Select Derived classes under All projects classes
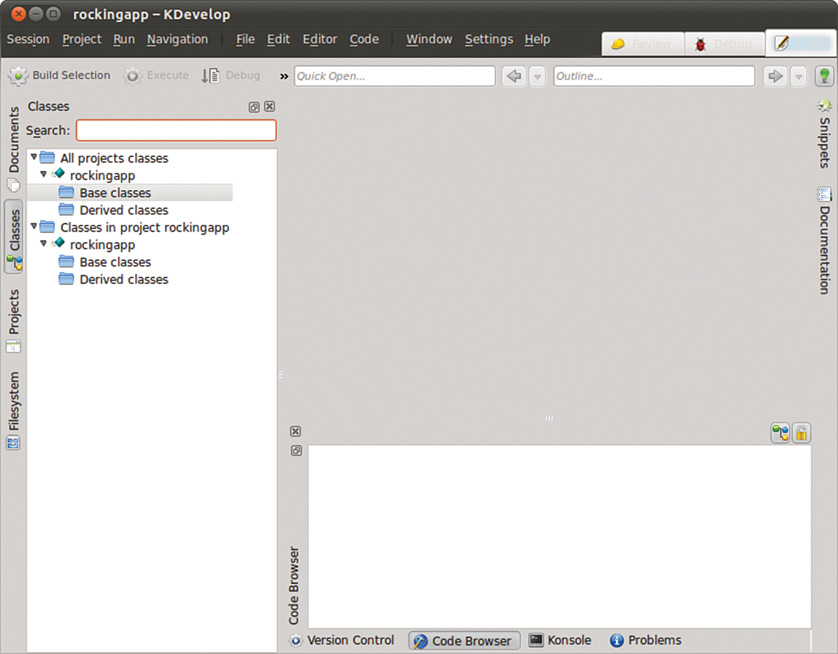Screen dimensions: 838x654 click(x=113, y=210)
